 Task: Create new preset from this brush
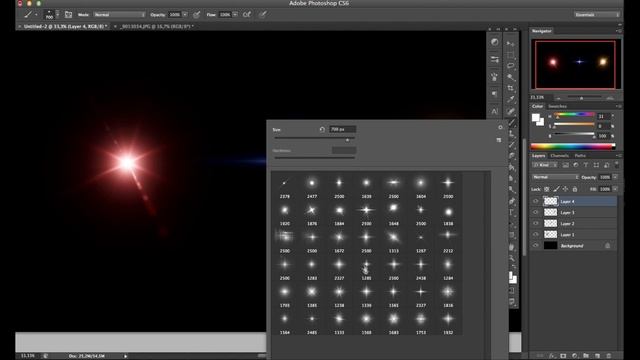(499, 140)
